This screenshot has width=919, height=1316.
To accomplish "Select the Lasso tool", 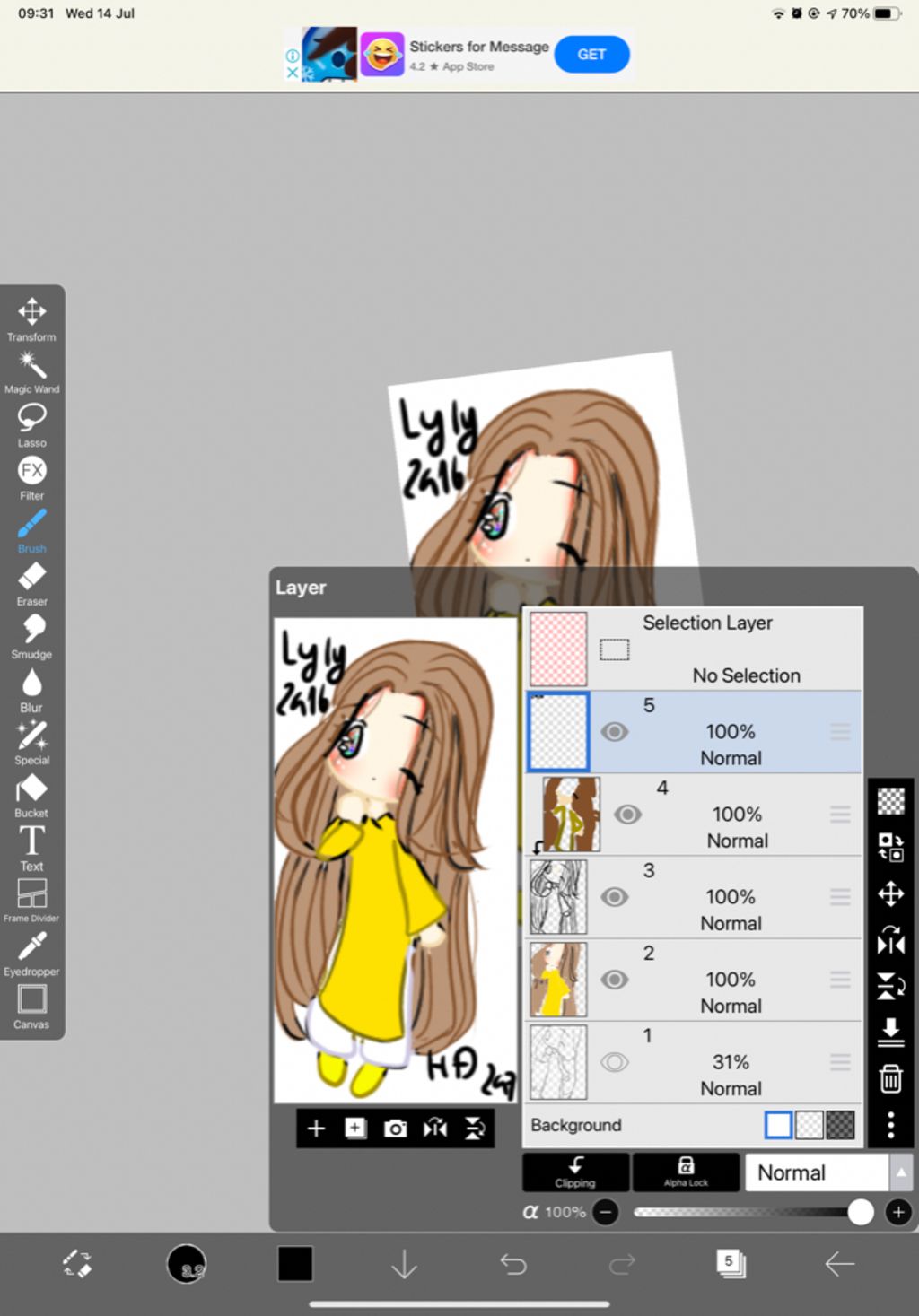I will [x=31, y=424].
